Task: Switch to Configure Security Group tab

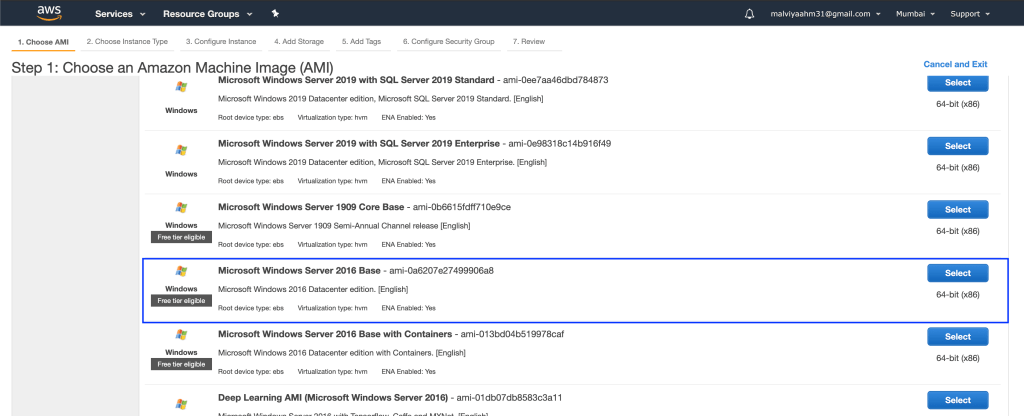Action: point(448,42)
